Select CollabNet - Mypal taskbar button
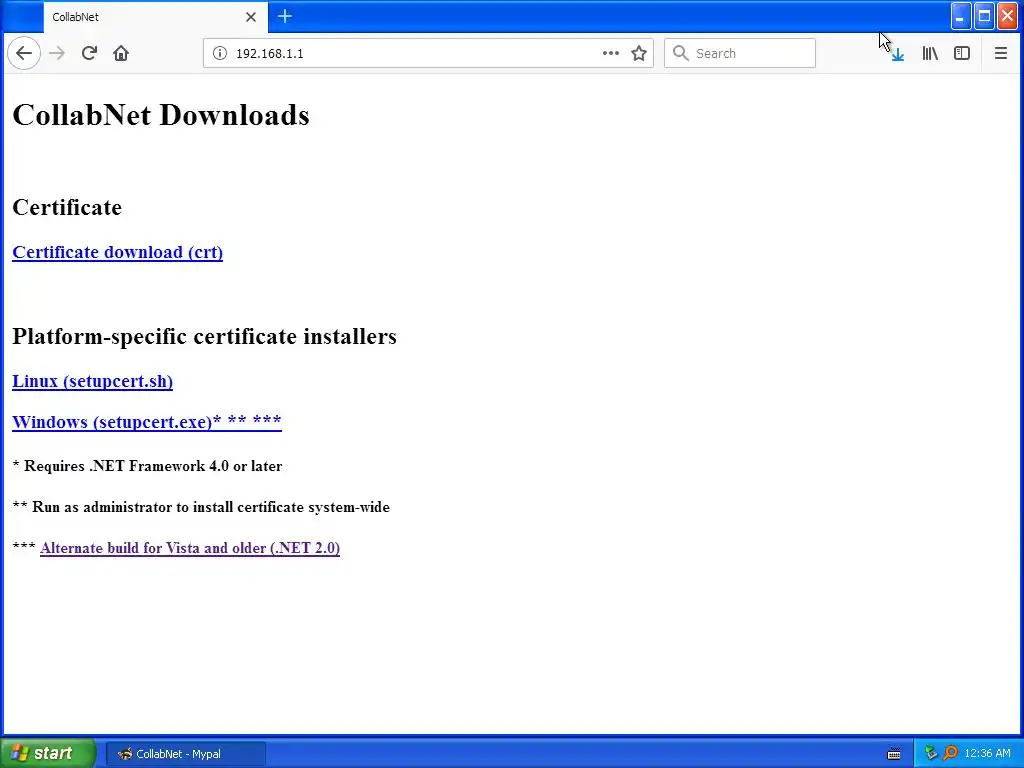Screen dimensions: 1024x768 click(185, 754)
